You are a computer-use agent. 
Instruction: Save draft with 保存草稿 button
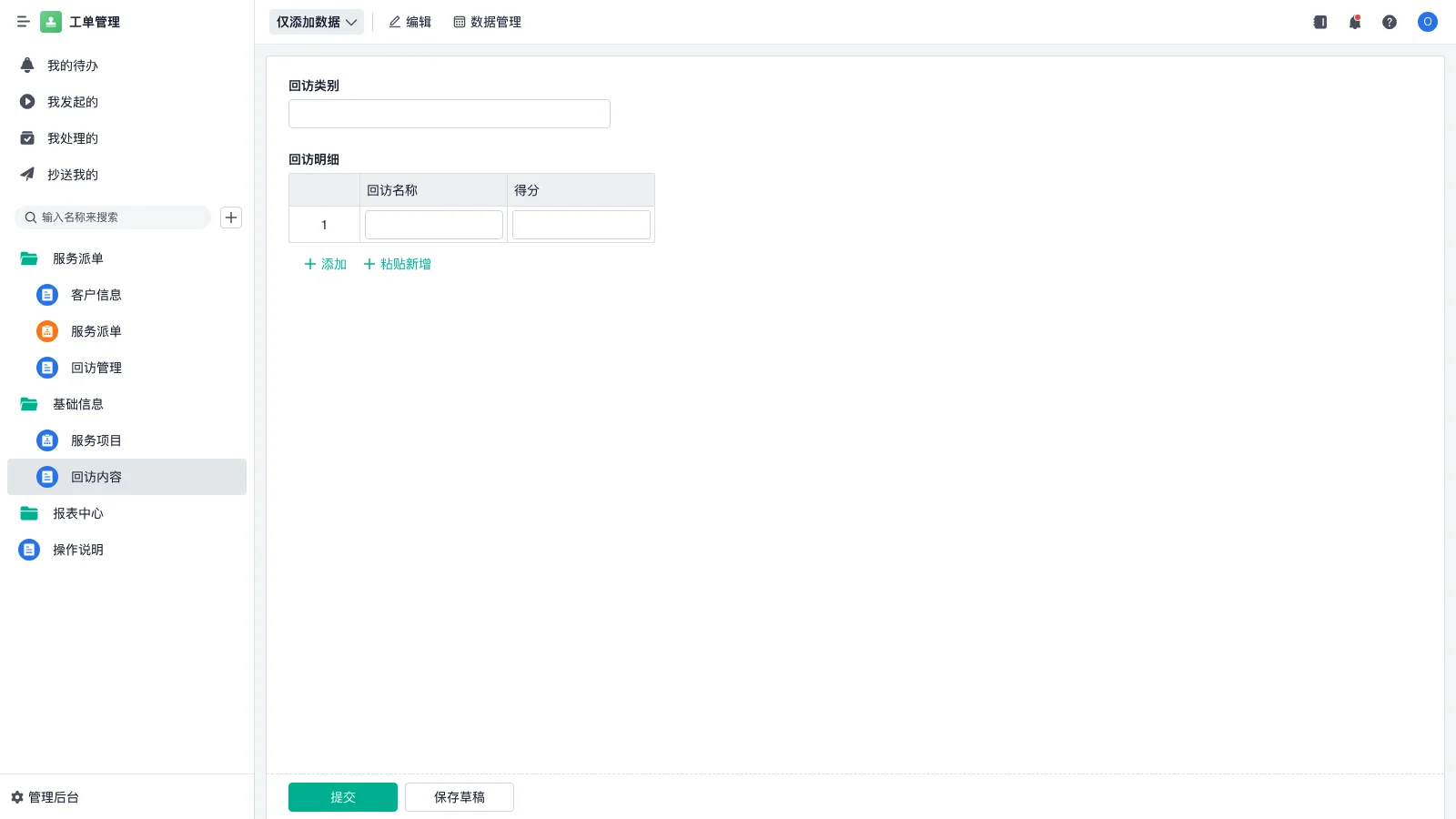(459, 796)
